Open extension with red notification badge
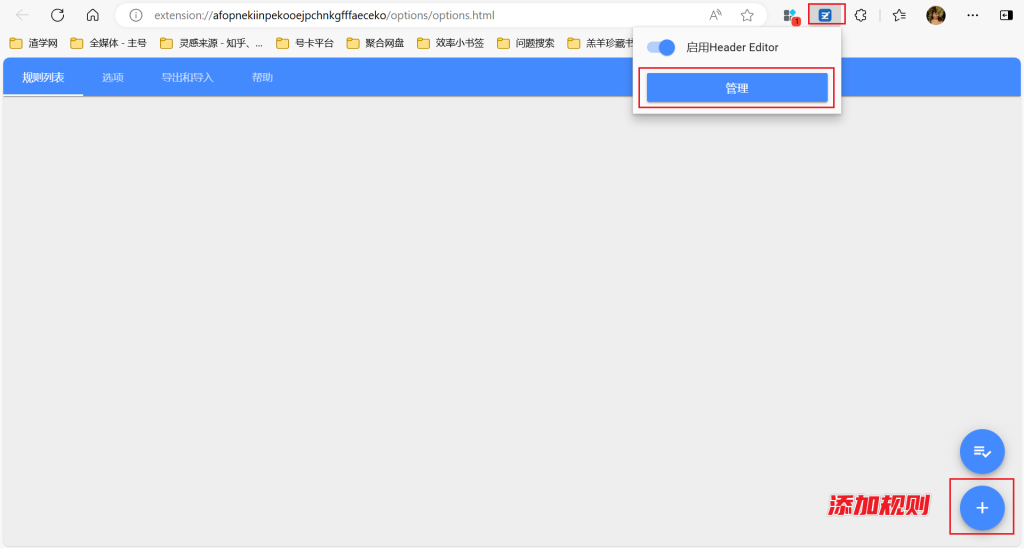The height and width of the screenshot is (548, 1024). coord(791,16)
